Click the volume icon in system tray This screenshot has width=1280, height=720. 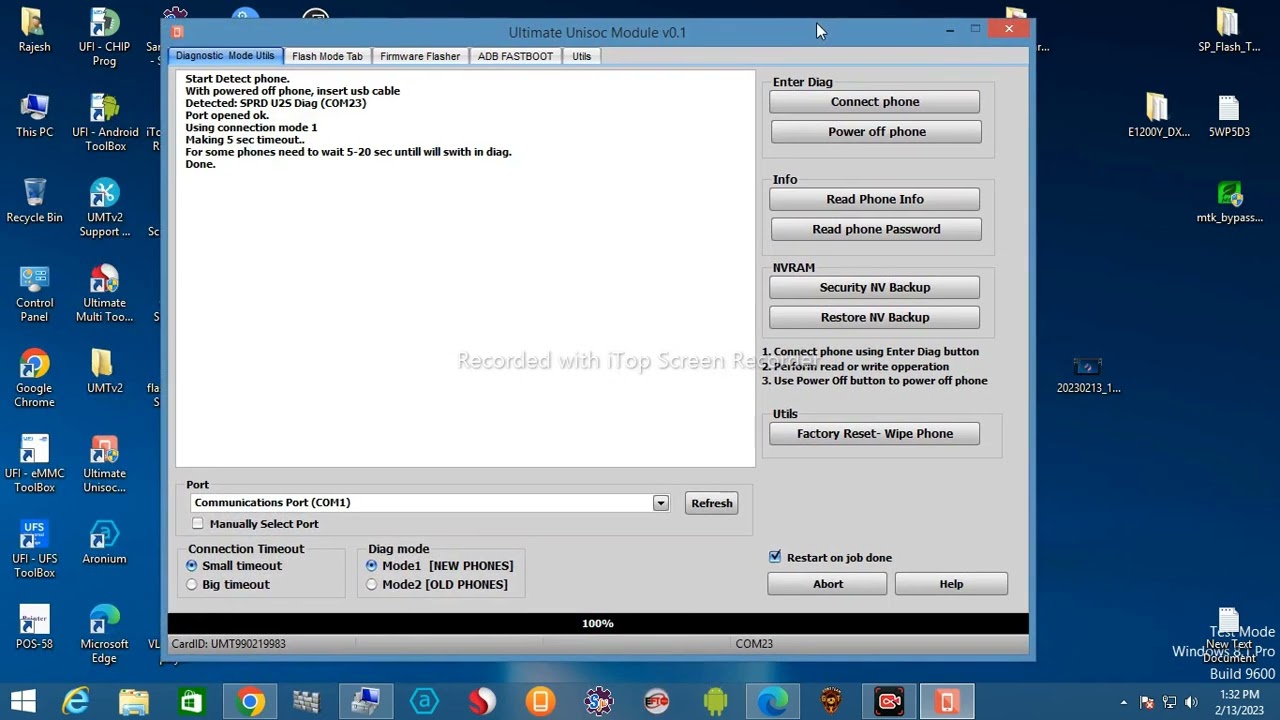[x=1190, y=702]
